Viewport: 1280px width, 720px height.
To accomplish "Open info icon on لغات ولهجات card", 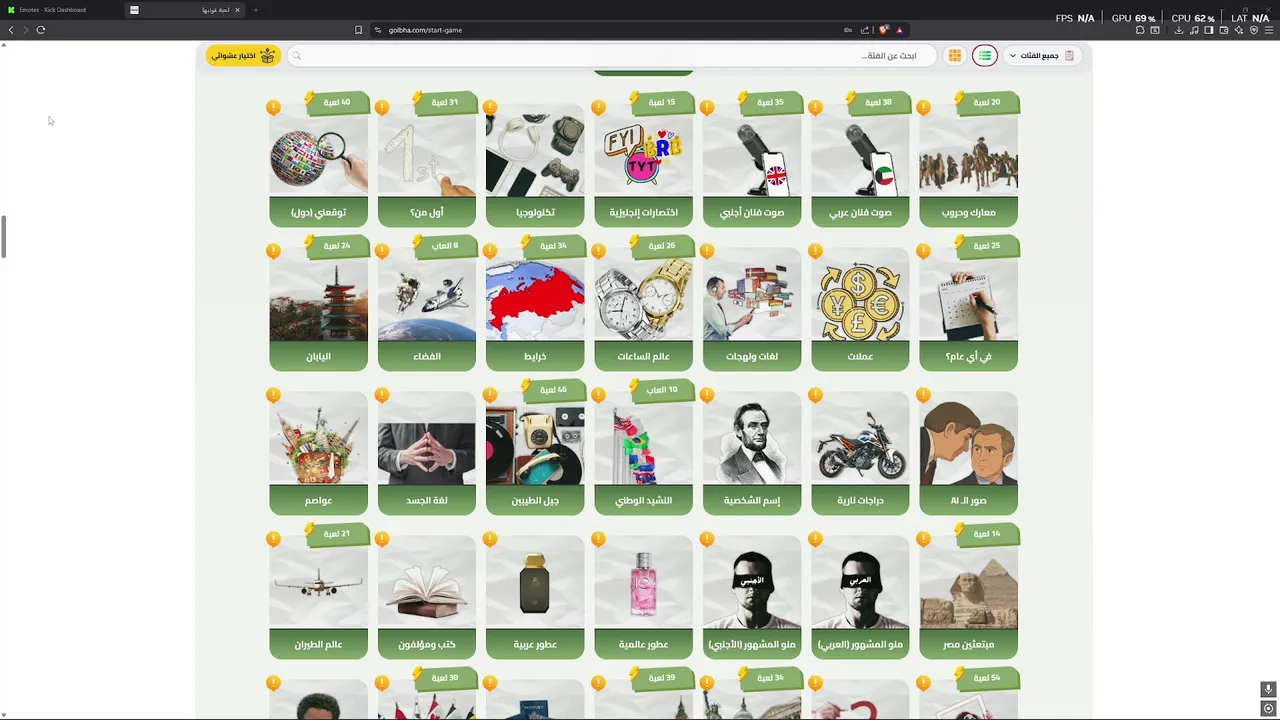I will click(x=706, y=251).
